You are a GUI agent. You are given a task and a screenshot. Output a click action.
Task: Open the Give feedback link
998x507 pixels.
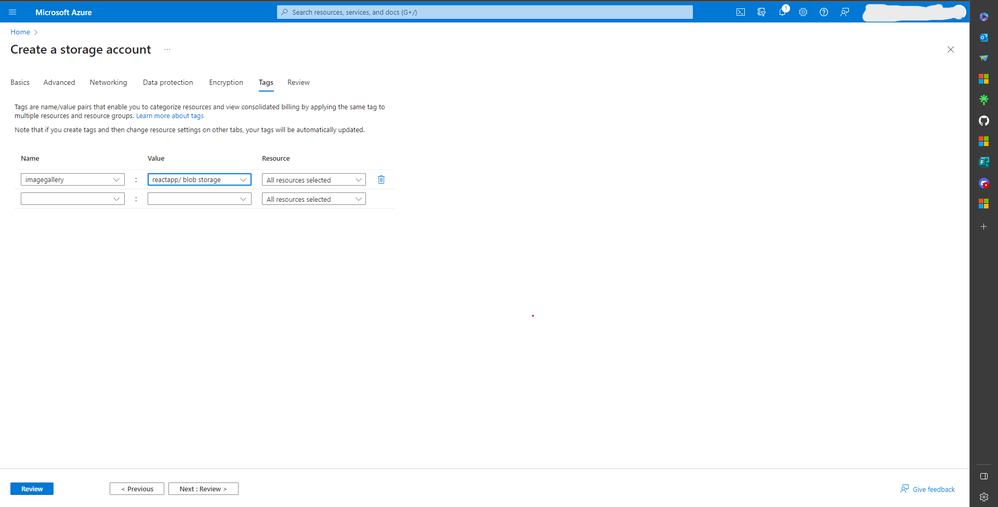(927, 489)
